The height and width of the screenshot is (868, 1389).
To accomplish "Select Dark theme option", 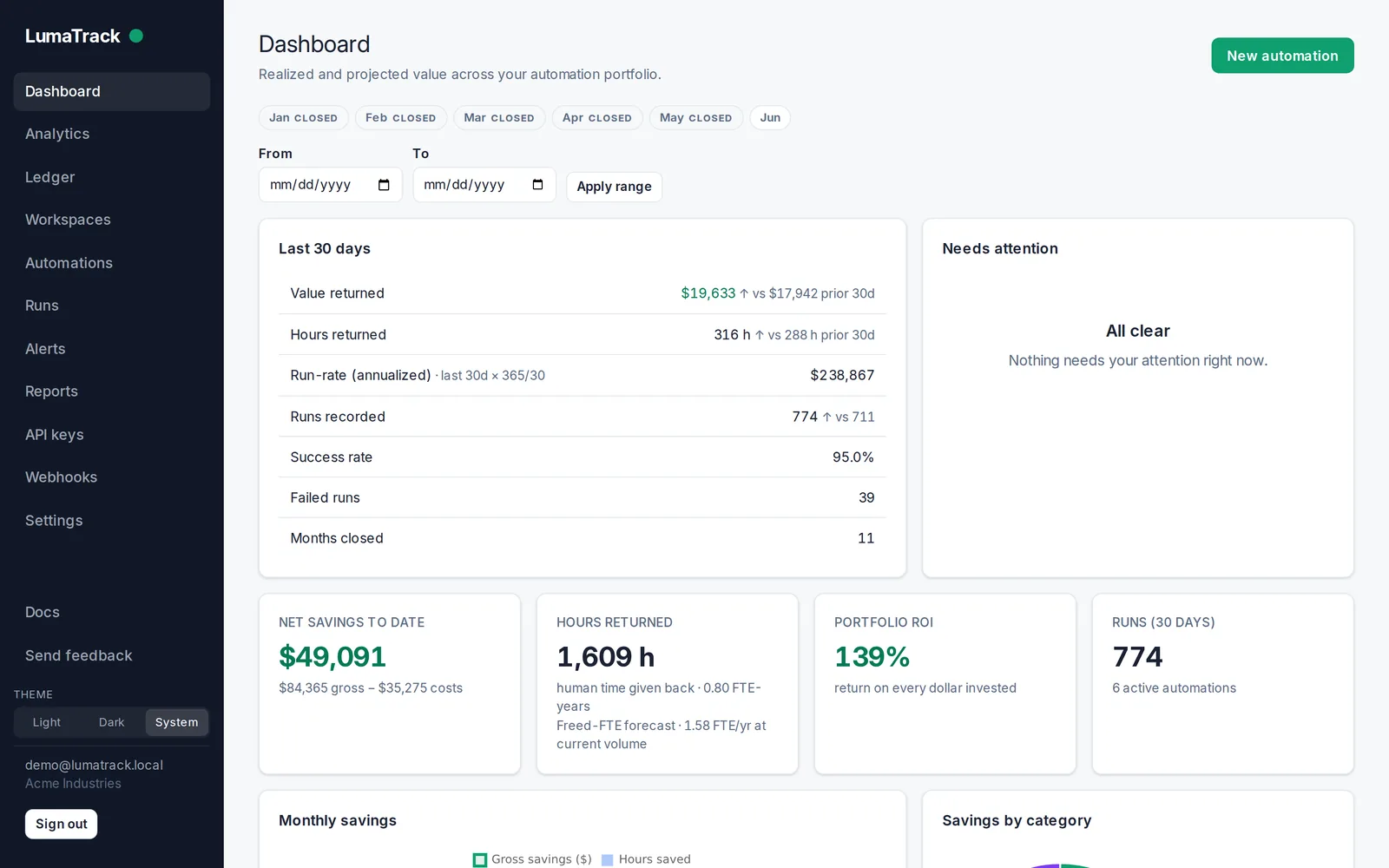I will pyautogui.click(x=112, y=722).
